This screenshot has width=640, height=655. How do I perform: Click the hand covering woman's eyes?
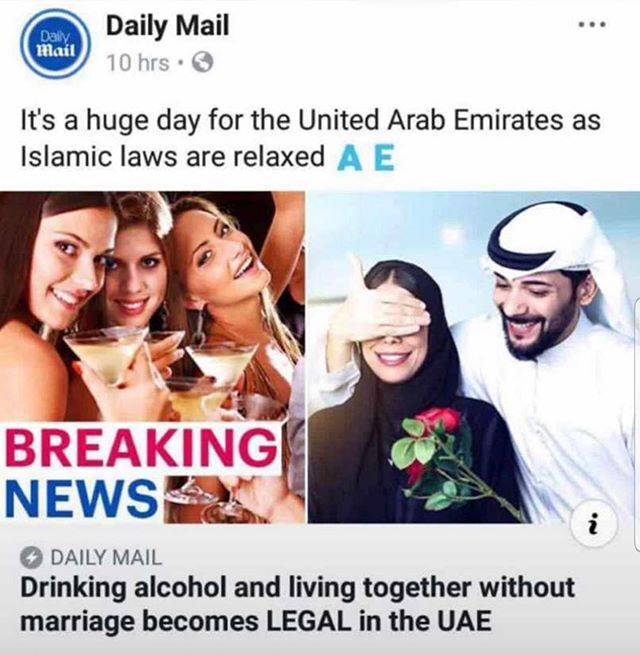[x=382, y=311]
